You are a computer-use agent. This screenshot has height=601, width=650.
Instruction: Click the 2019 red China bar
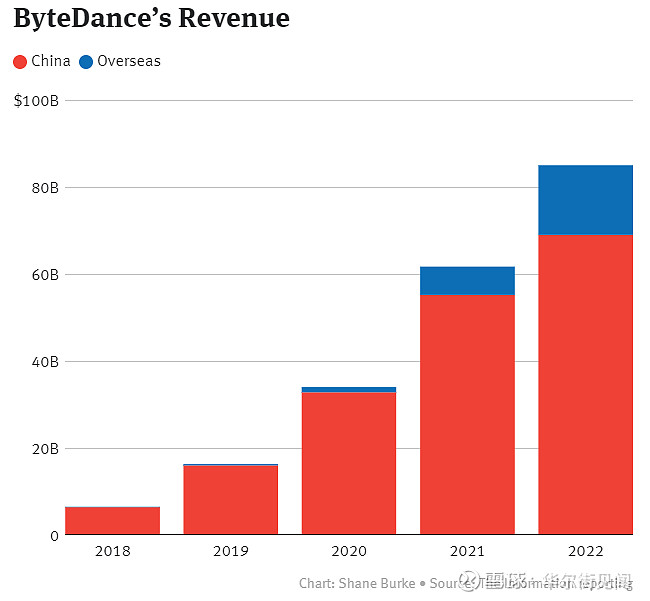tap(230, 500)
